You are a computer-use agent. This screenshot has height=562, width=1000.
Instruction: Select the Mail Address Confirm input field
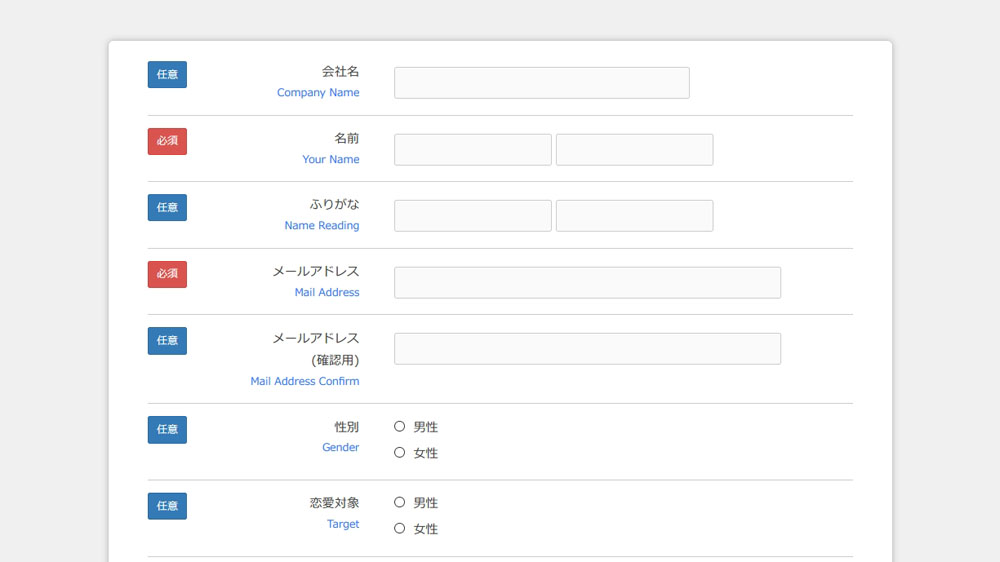(x=587, y=349)
